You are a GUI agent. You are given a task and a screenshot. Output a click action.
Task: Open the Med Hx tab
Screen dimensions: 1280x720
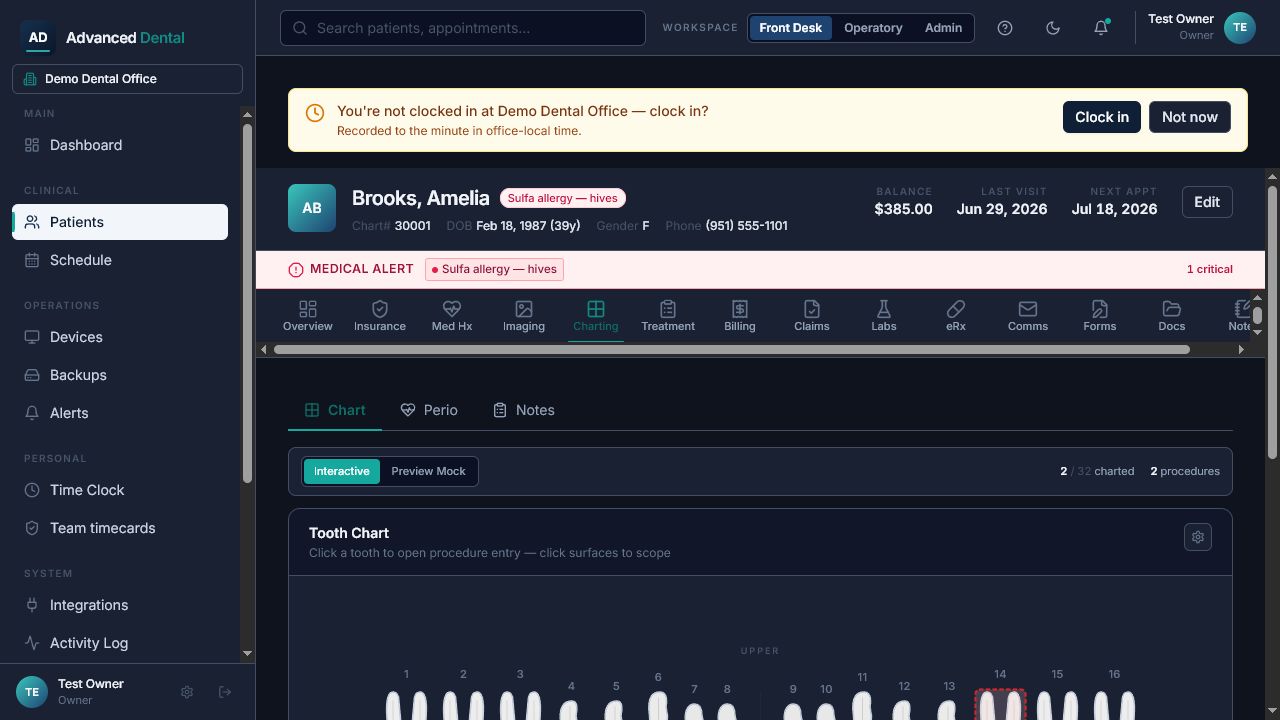pos(452,316)
